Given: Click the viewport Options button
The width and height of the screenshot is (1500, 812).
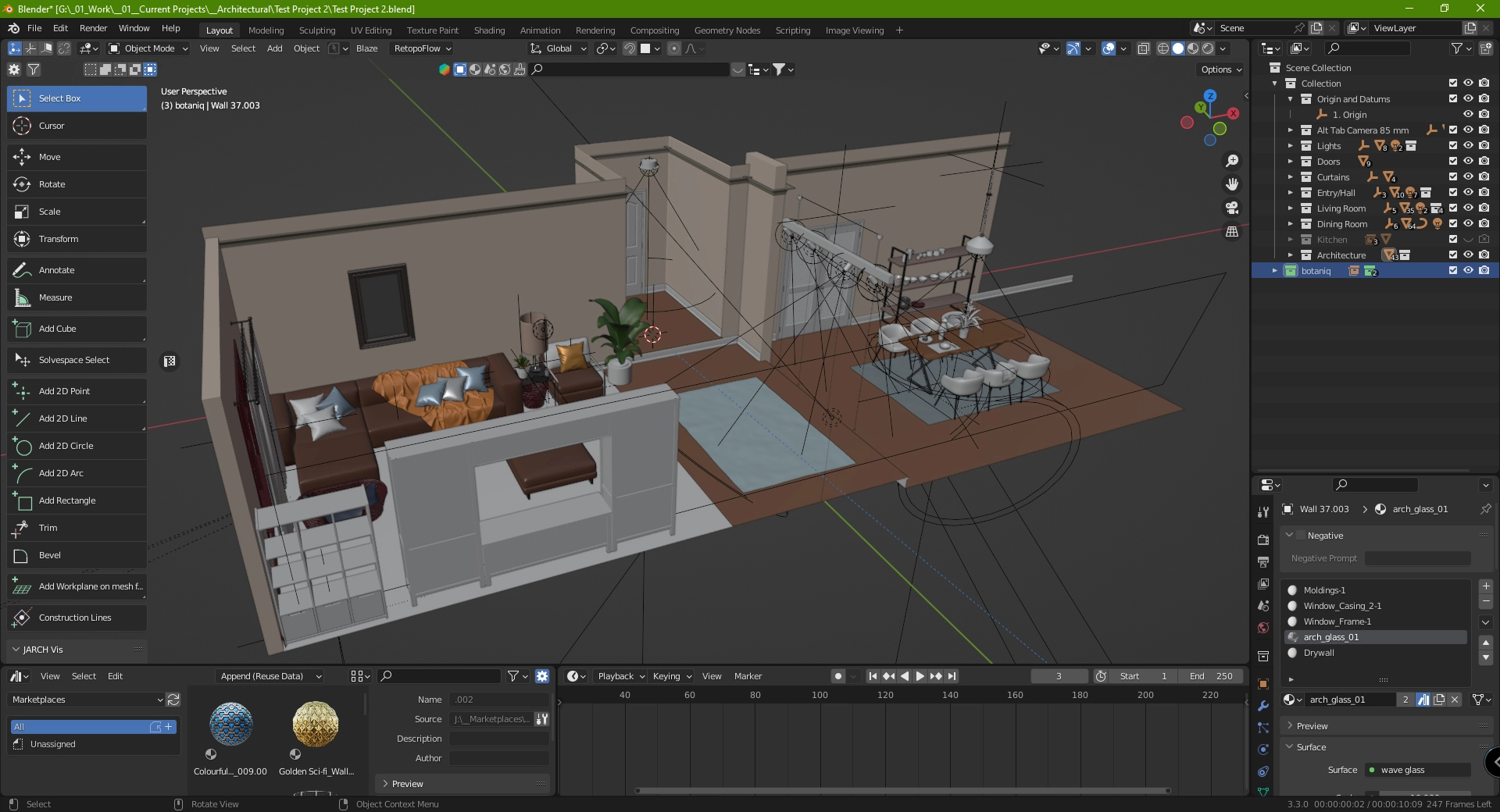Looking at the screenshot, I should pos(1220,69).
